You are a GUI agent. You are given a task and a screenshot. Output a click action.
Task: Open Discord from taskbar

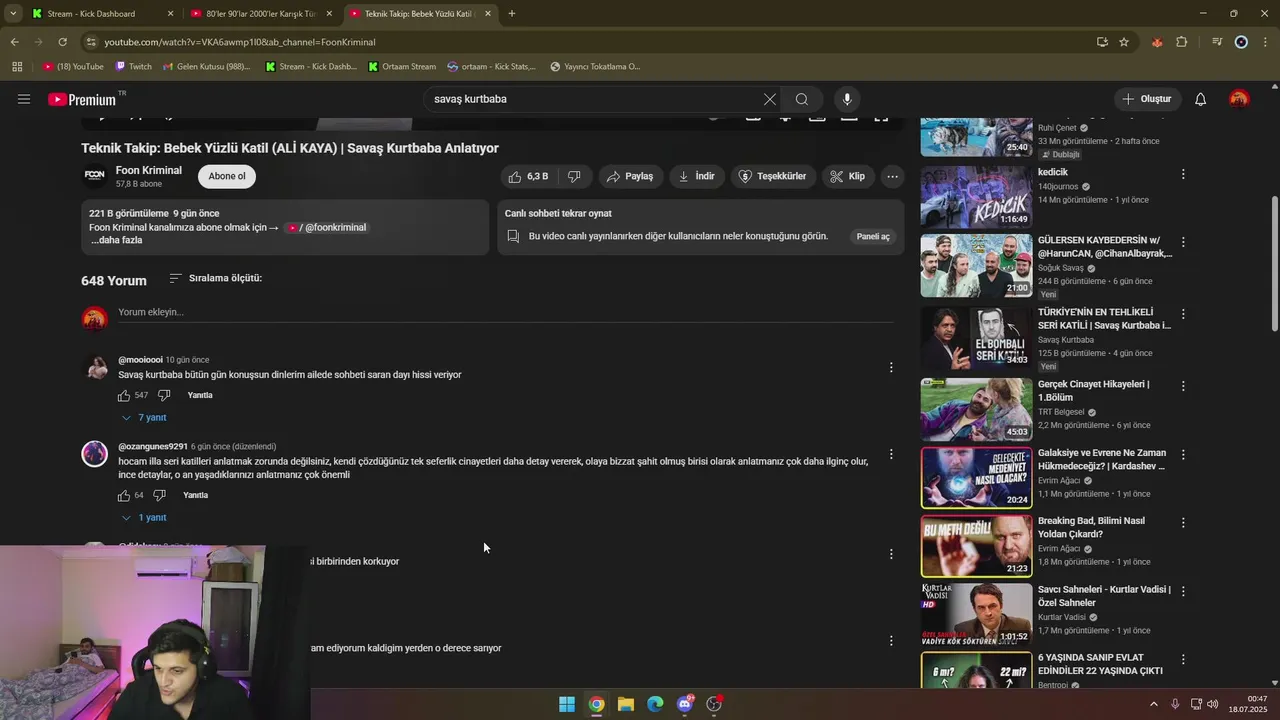685,704
